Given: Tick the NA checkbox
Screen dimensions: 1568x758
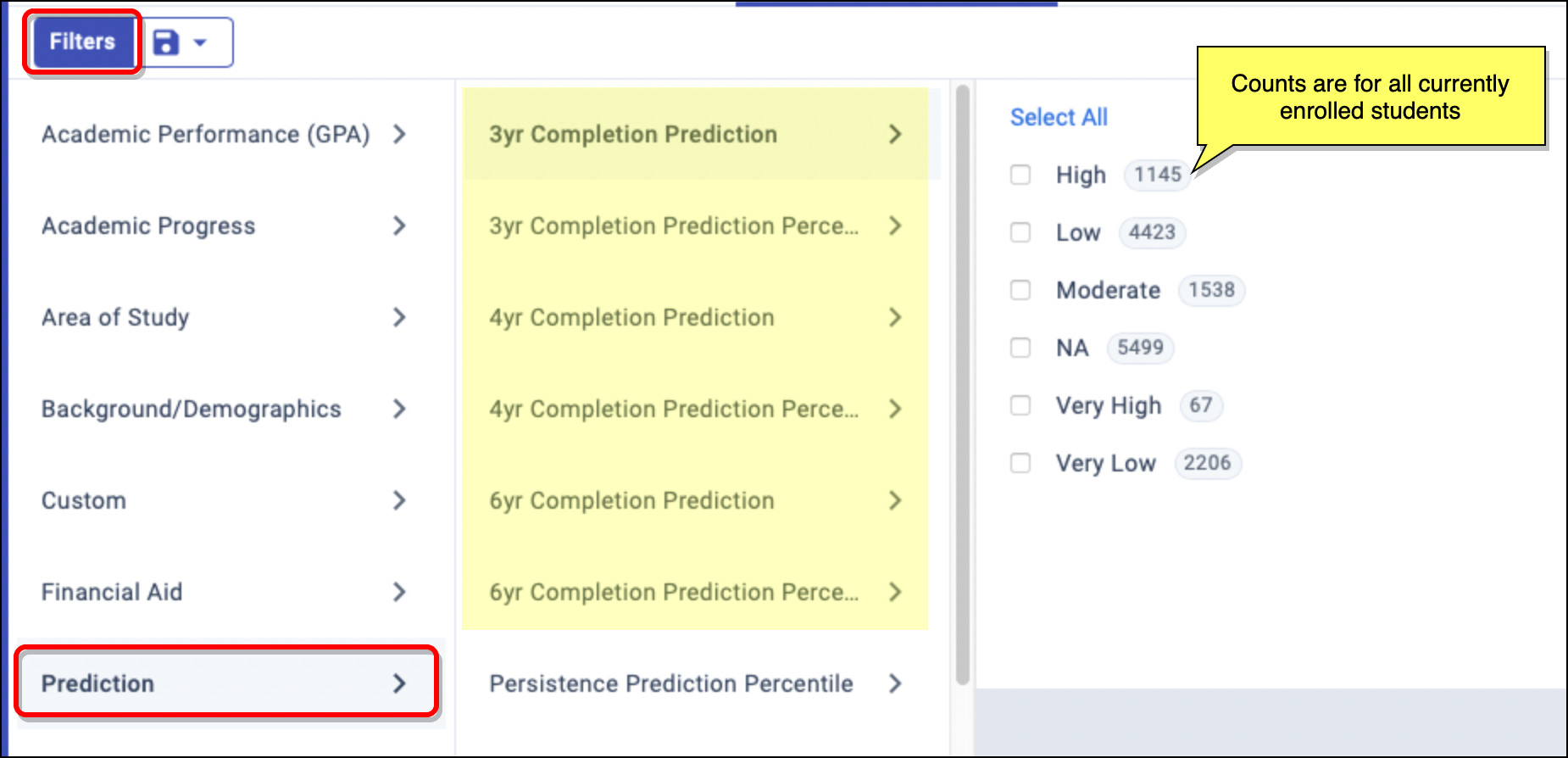Looking at the screenshot, I should click(x=1020, y=348).
